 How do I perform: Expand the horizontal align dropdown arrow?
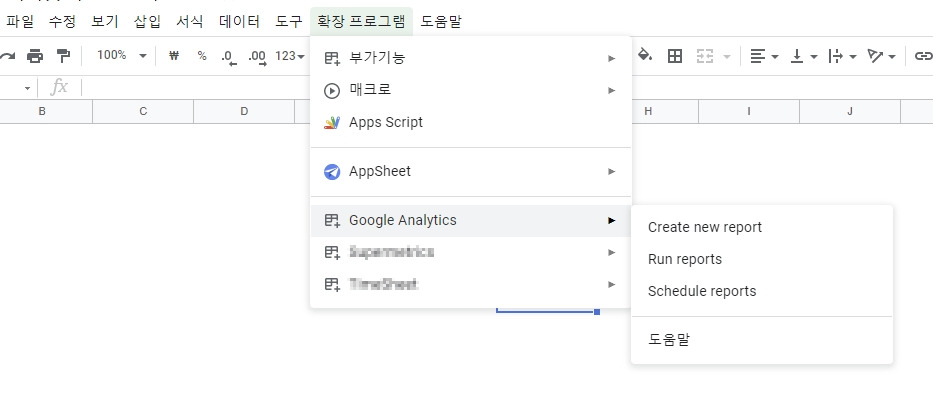pos(774,57)
